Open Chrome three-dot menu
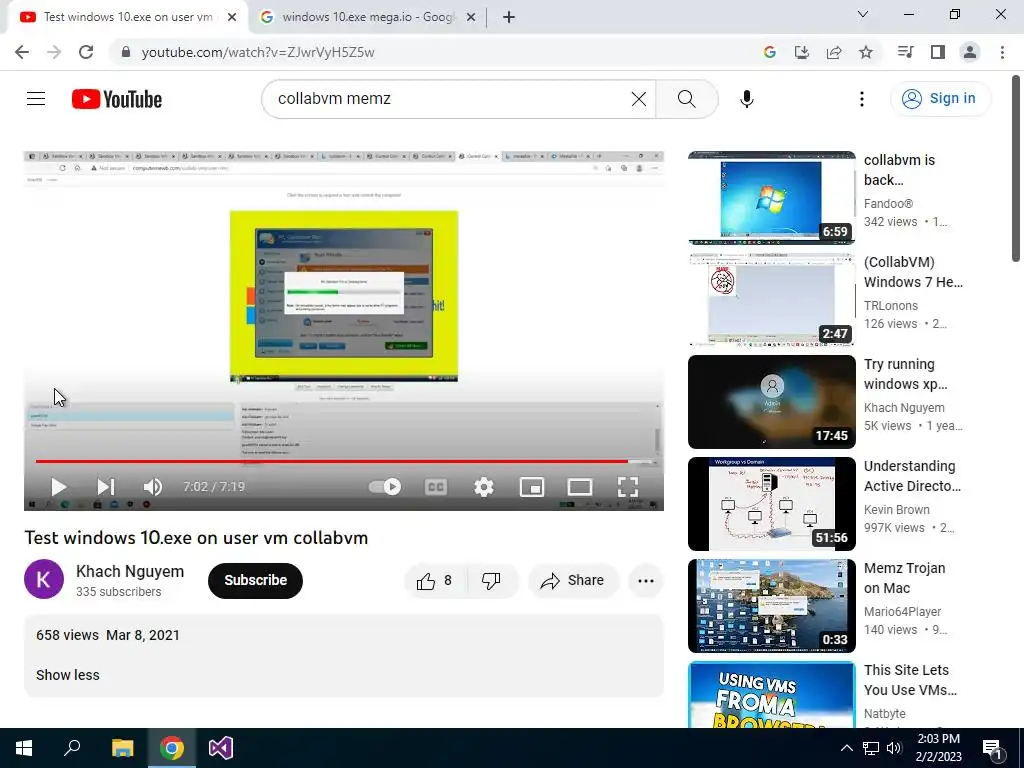 pyautogui.click(x=1002, y=52)
